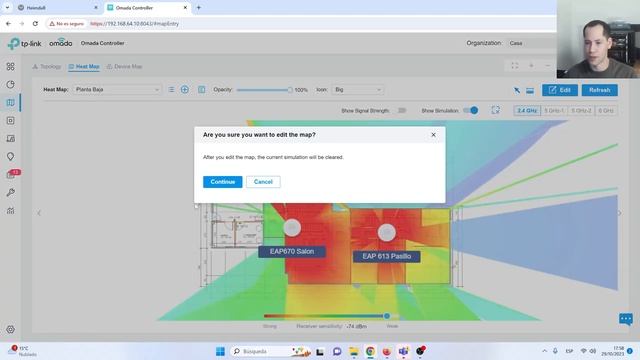Viewport: 640px width, 360px height.
Task: Open the Heat Map Planta Baja dropdown
Action: [x=117, y=89]
